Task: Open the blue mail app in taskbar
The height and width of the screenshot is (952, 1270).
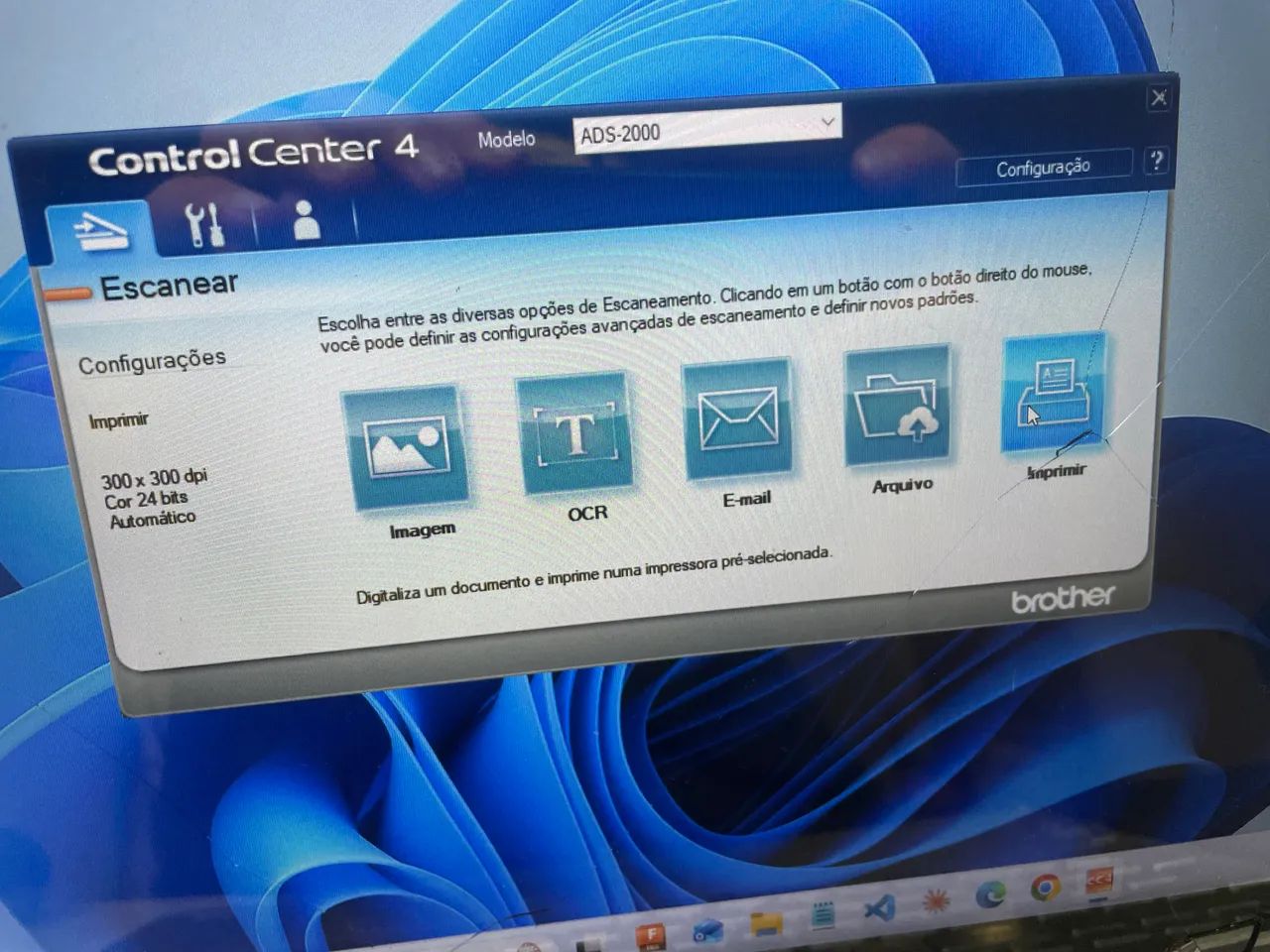Action: [x=708, y=929]
